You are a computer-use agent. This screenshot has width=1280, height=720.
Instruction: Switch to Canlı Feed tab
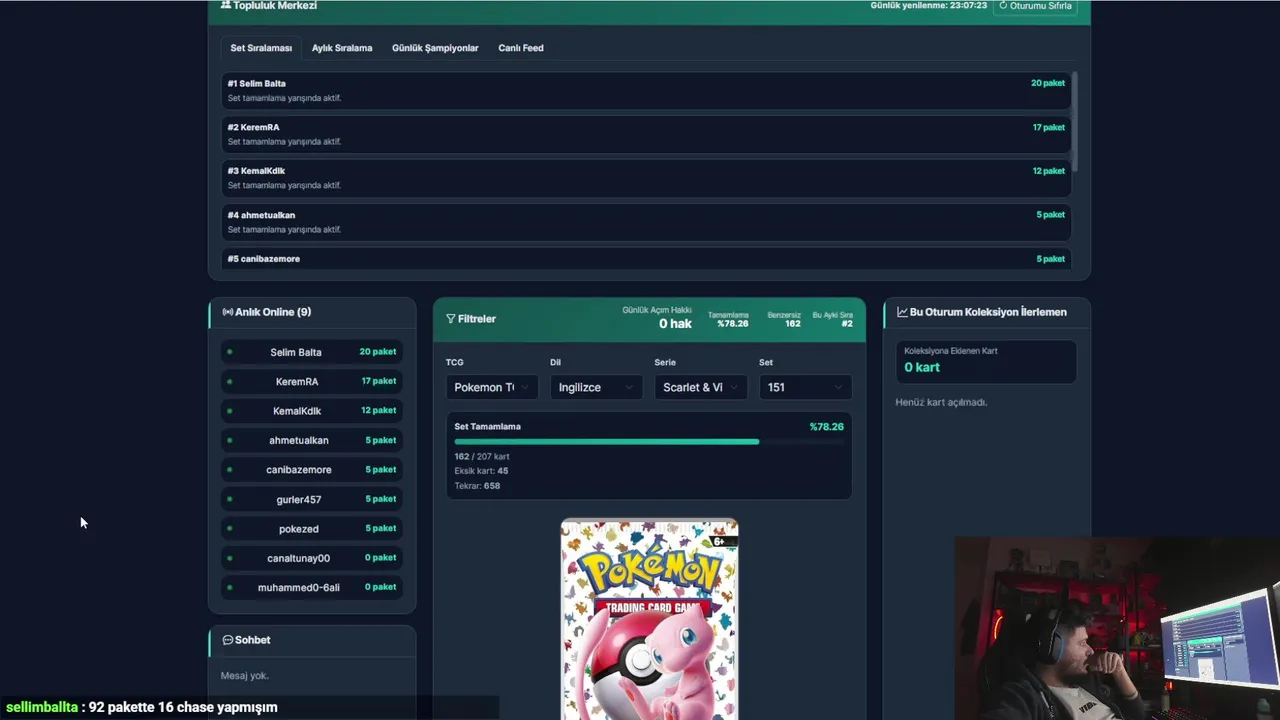coord(521,48)
